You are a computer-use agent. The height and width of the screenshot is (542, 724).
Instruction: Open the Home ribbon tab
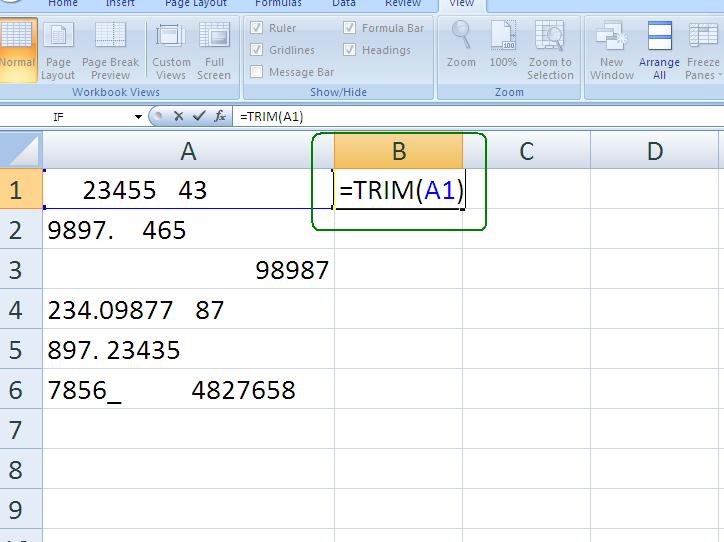63,4
